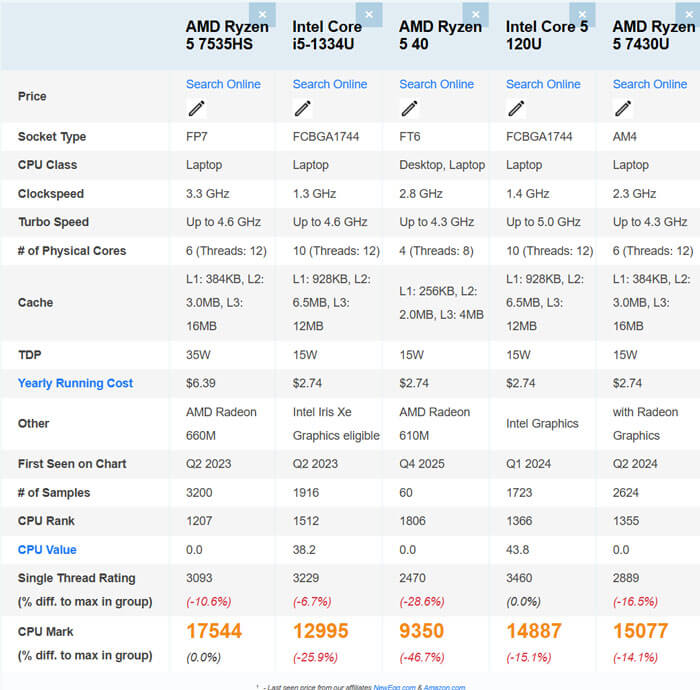Click the AM4 socket value
This screenshot has width=700, height=690.
click(x=625, y=137)
